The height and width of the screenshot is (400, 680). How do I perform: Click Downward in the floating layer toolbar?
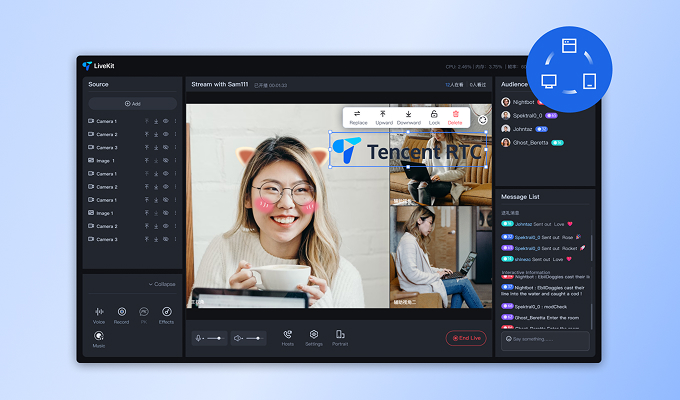click(409, 117)
